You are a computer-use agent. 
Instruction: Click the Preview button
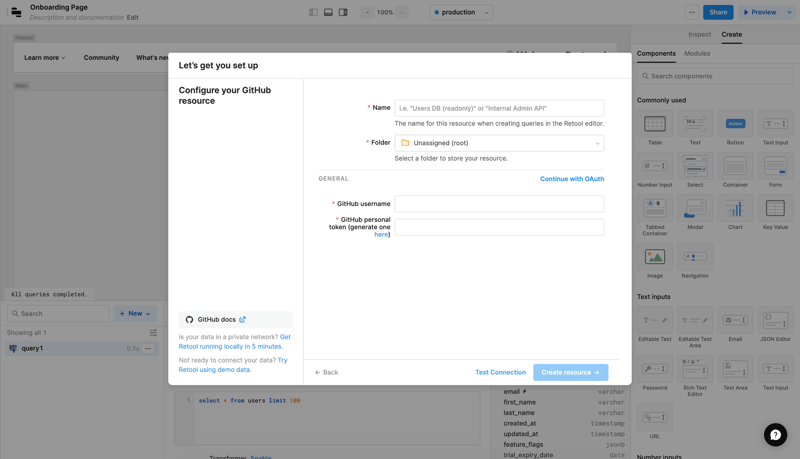point(760,12)
